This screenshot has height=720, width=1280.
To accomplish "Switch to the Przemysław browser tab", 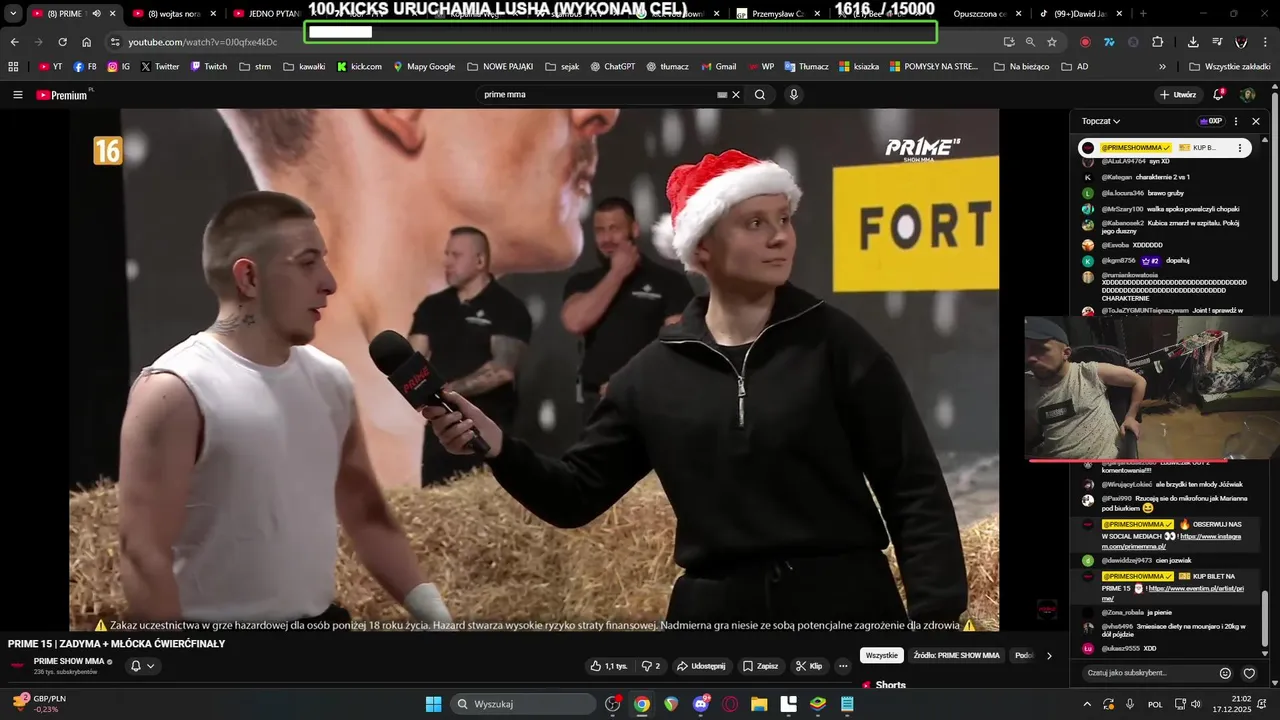I will pos(778,14).
